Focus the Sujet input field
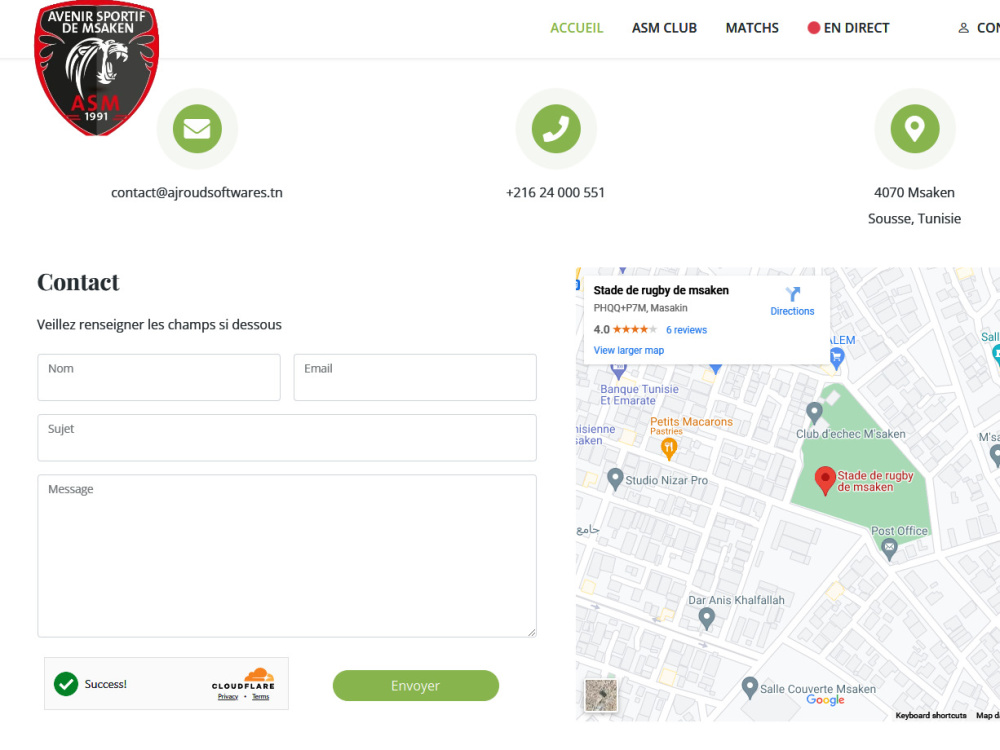This screenshot has height=750, width=1000. click(287, 438)
